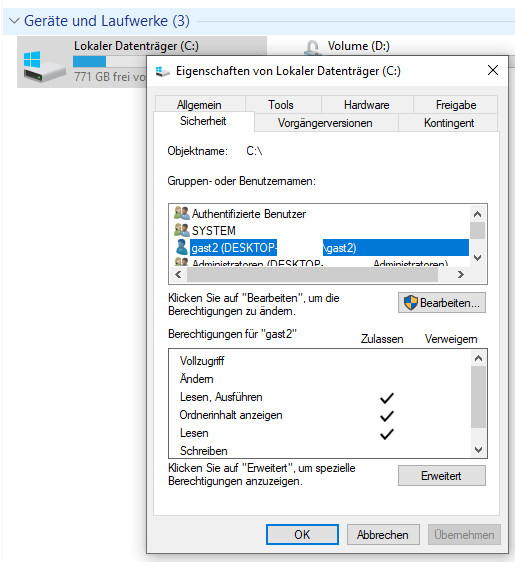The image size is (515, 562).
Task: Click Zulassen checkmark for Ordnerinhalt anzeigen
Action: pos(387,416)
